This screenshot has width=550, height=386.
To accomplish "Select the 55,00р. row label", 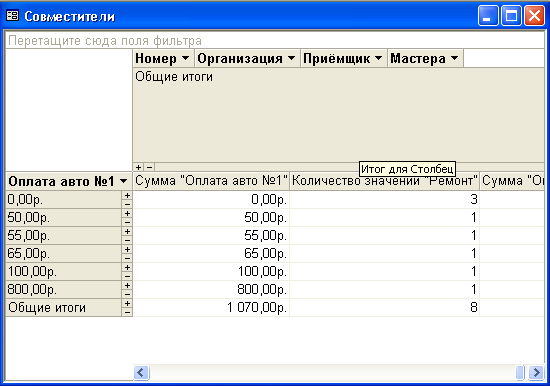I will click(x=64, y=235).
